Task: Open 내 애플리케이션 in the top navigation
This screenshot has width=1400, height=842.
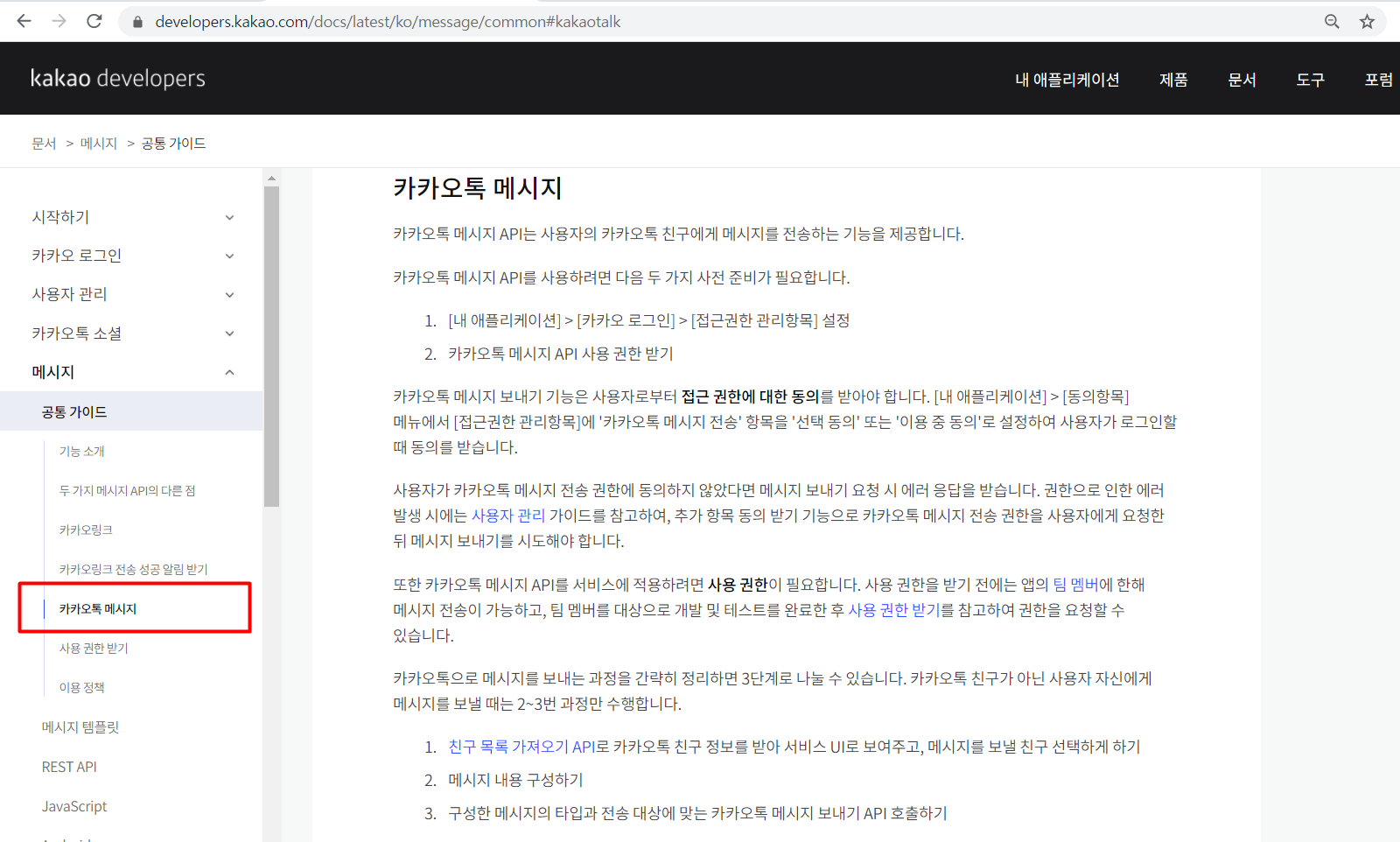Action: tap(1067, 80)
